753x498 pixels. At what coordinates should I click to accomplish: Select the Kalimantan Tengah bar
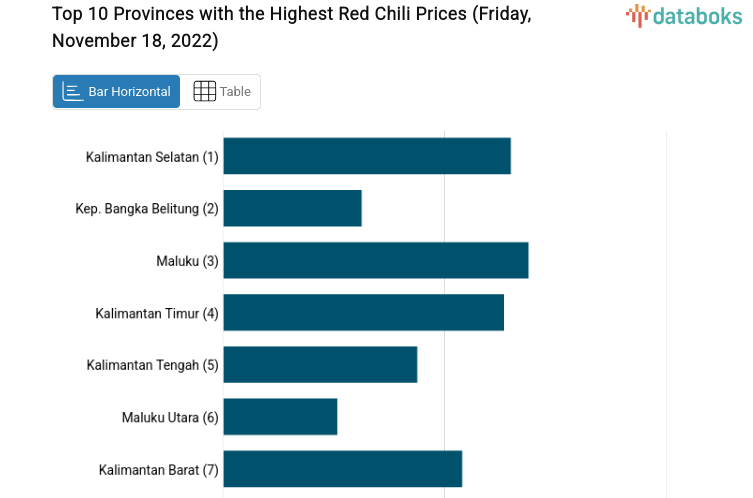tap(320, 364)
